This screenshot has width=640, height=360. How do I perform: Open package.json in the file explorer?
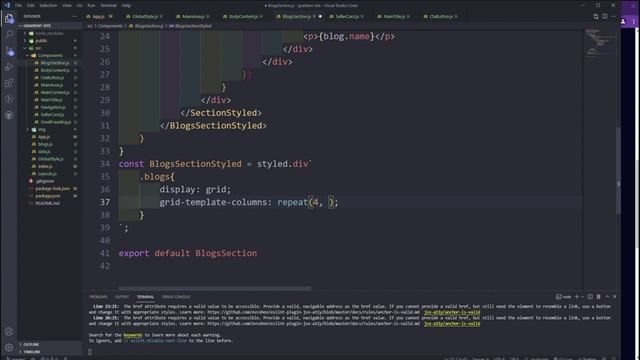[48, 196]
